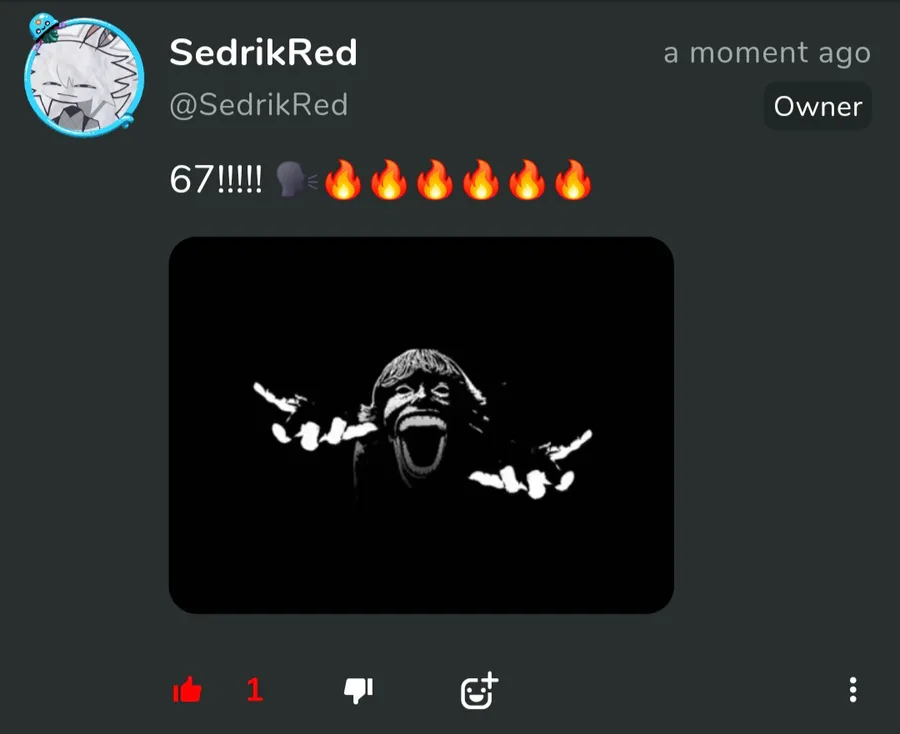Open SedrikRed's profile avatar
Image resolution: width=900 pixels, height=734 pixels.
(x=84, y=76)
